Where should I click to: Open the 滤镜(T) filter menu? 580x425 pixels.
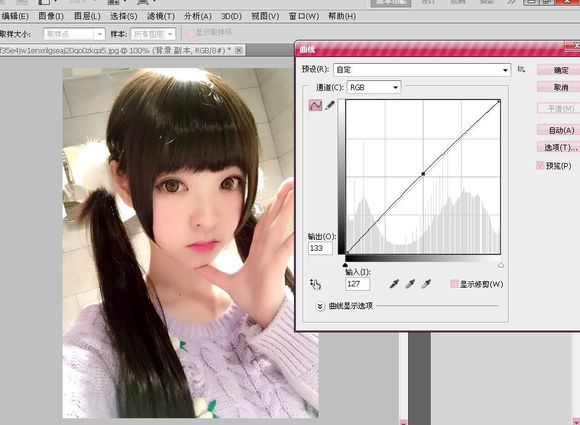[161, 16]
